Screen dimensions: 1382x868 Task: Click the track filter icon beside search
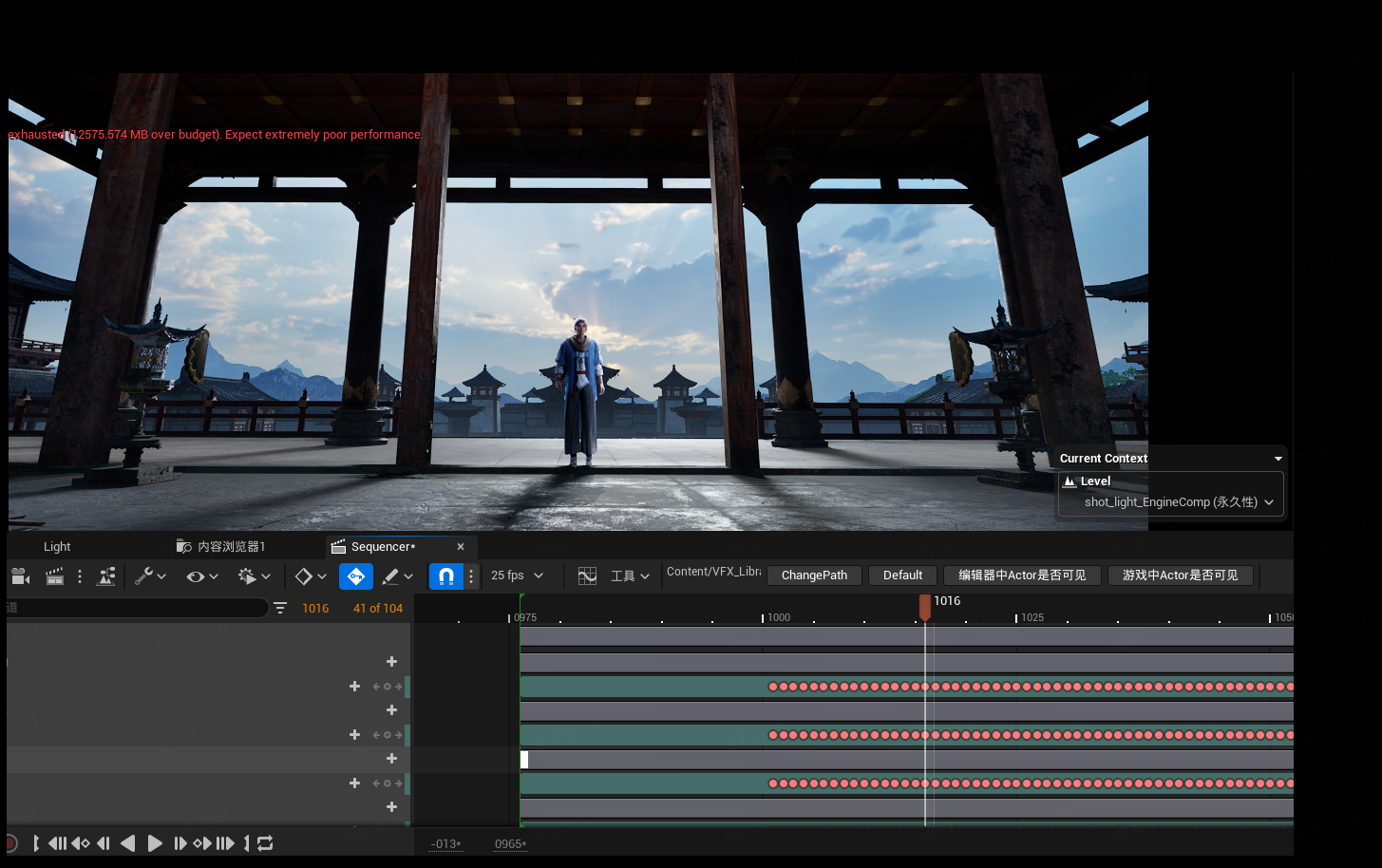point(280,608)
